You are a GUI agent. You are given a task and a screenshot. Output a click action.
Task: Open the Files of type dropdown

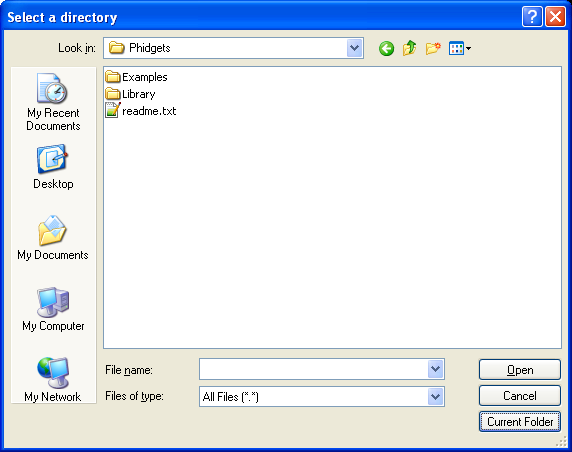435,397
